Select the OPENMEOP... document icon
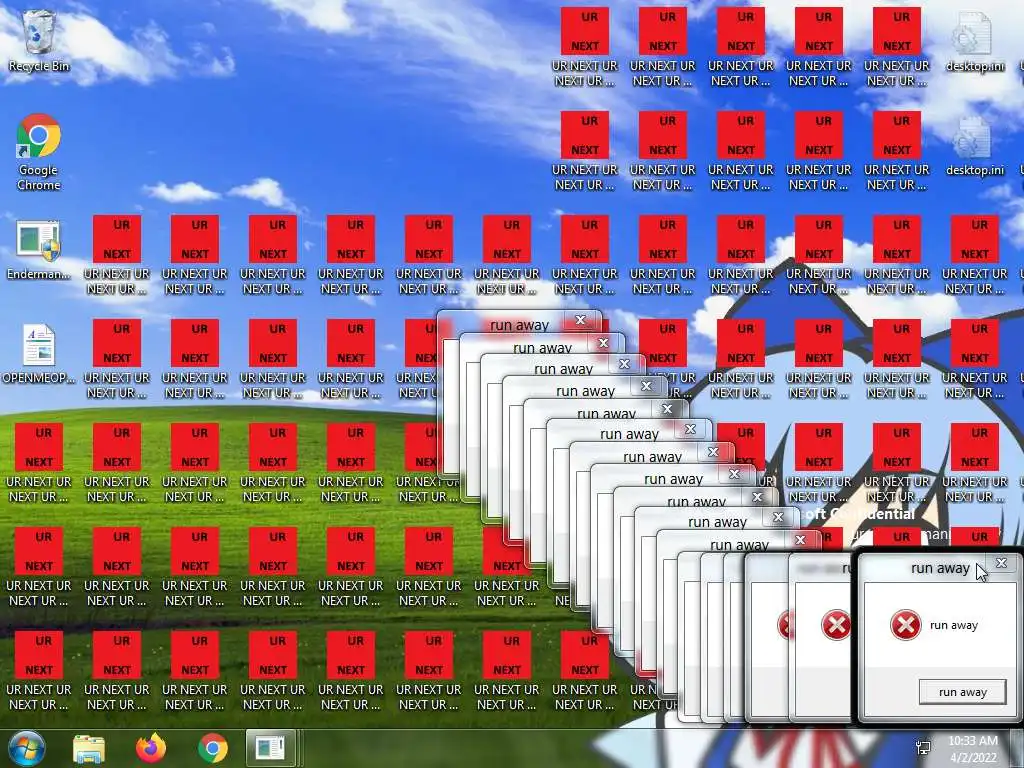Screen dimensions: 1024x768 click(39, 353)
